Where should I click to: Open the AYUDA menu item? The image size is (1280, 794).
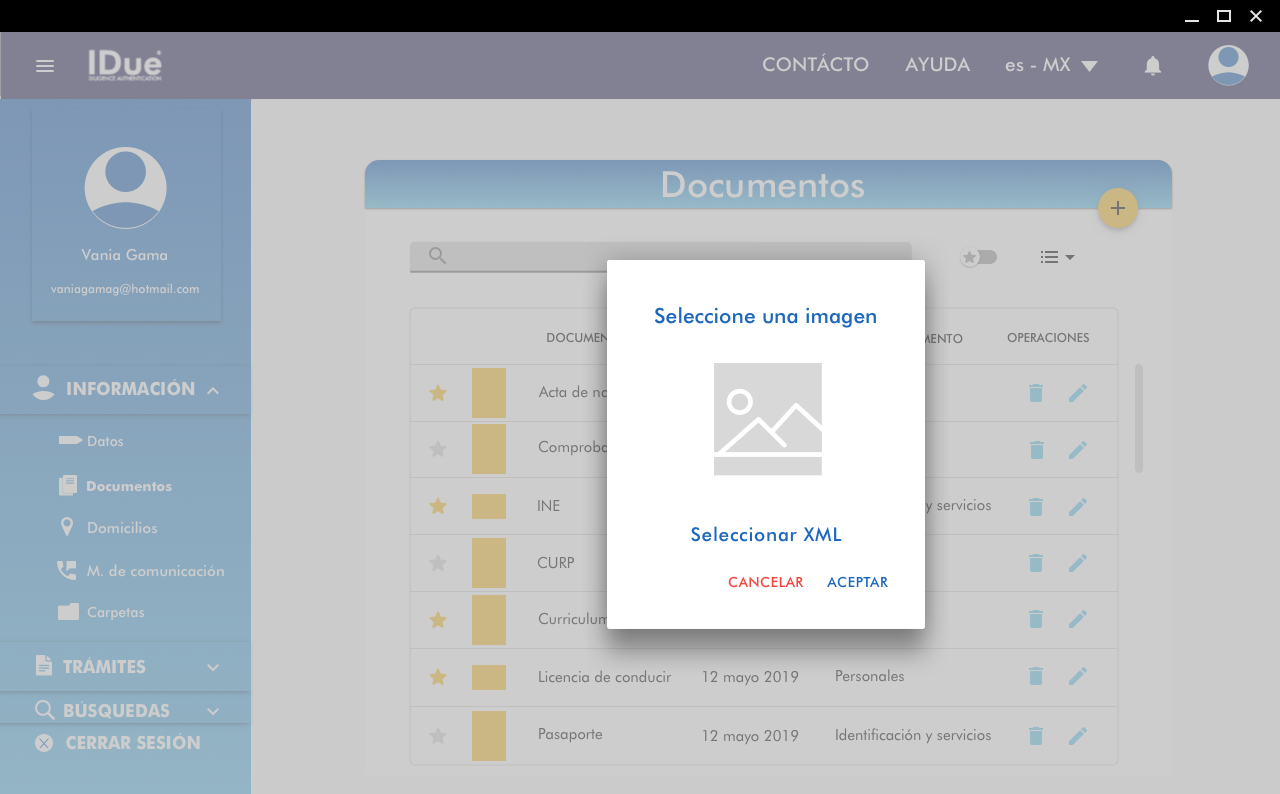click(937, 65)
